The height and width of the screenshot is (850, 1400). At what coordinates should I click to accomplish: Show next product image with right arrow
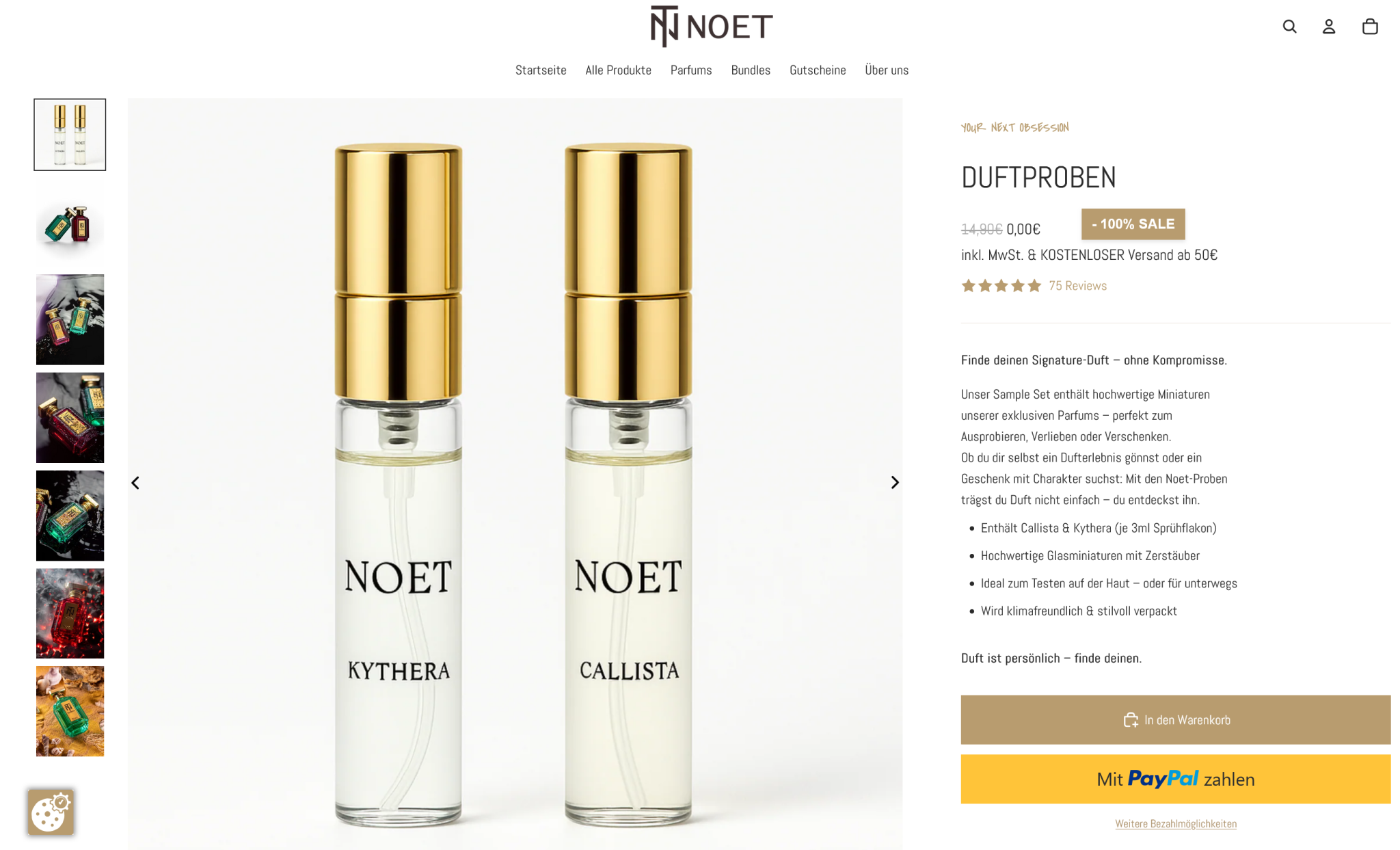[x=894, y=483]
